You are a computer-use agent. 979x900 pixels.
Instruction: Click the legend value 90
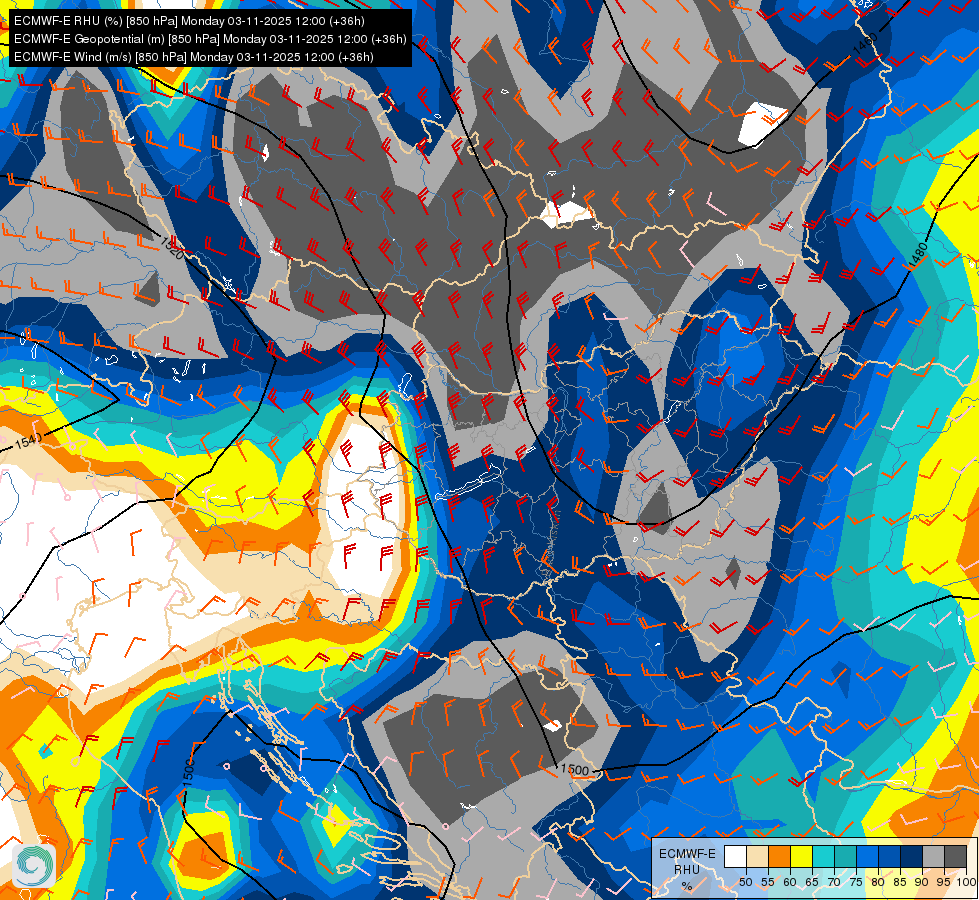pos(922,882)
